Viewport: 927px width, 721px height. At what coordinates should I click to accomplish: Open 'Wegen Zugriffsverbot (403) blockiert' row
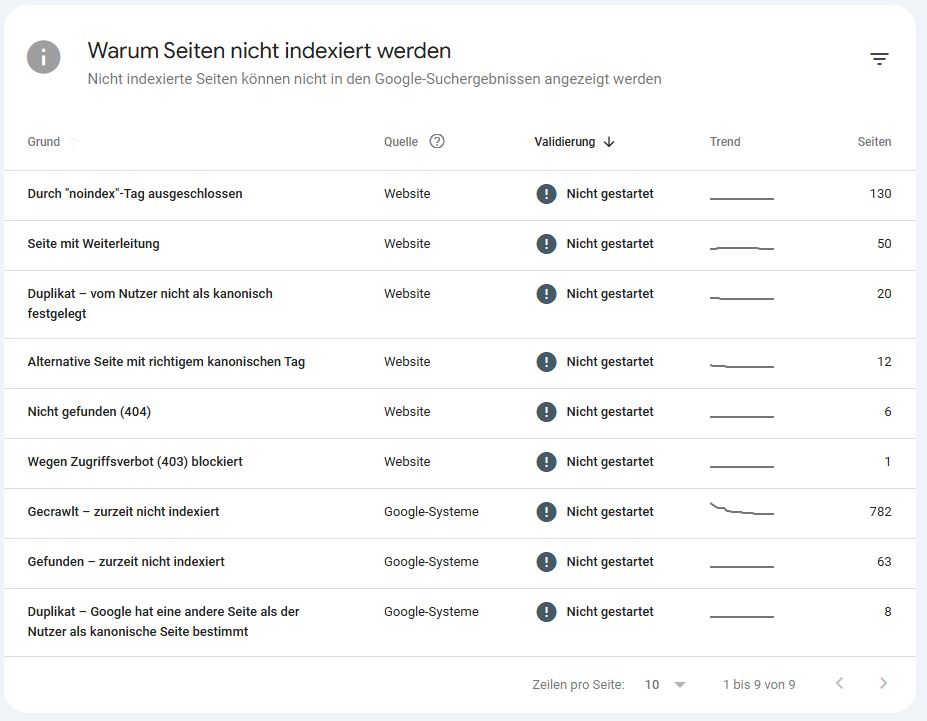[x=135, y=462]
